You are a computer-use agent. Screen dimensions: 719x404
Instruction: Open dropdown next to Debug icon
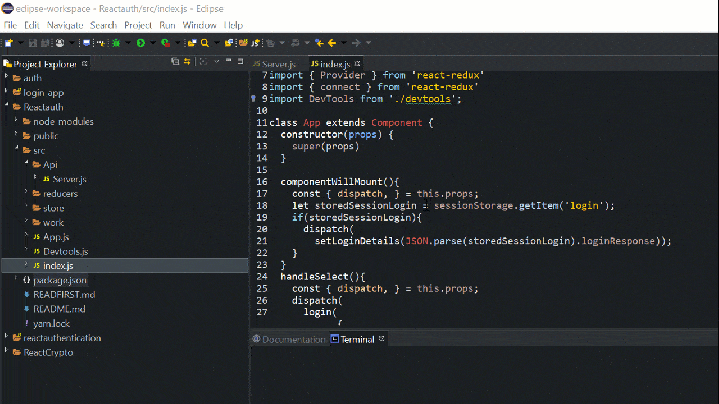tap(128, 43)
